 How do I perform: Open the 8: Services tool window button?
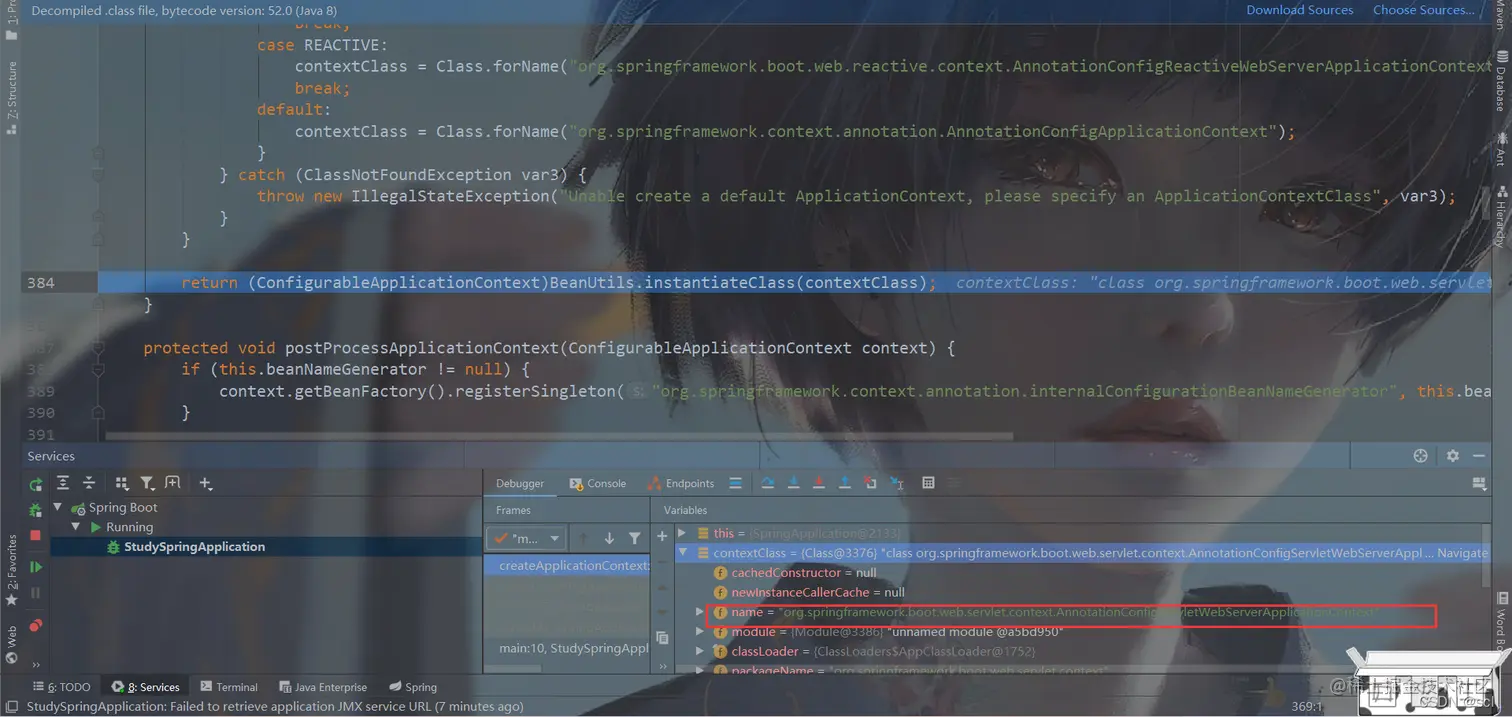coord(146,687)
